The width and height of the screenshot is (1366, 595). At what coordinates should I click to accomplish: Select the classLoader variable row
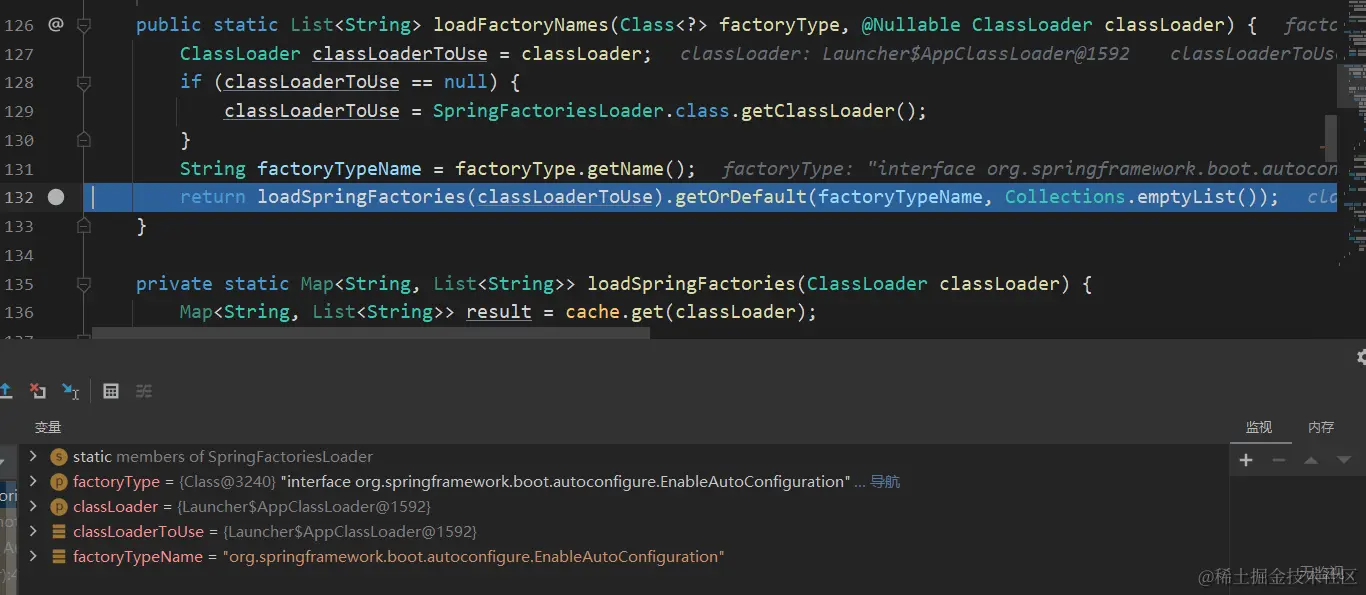coord(624,506)
